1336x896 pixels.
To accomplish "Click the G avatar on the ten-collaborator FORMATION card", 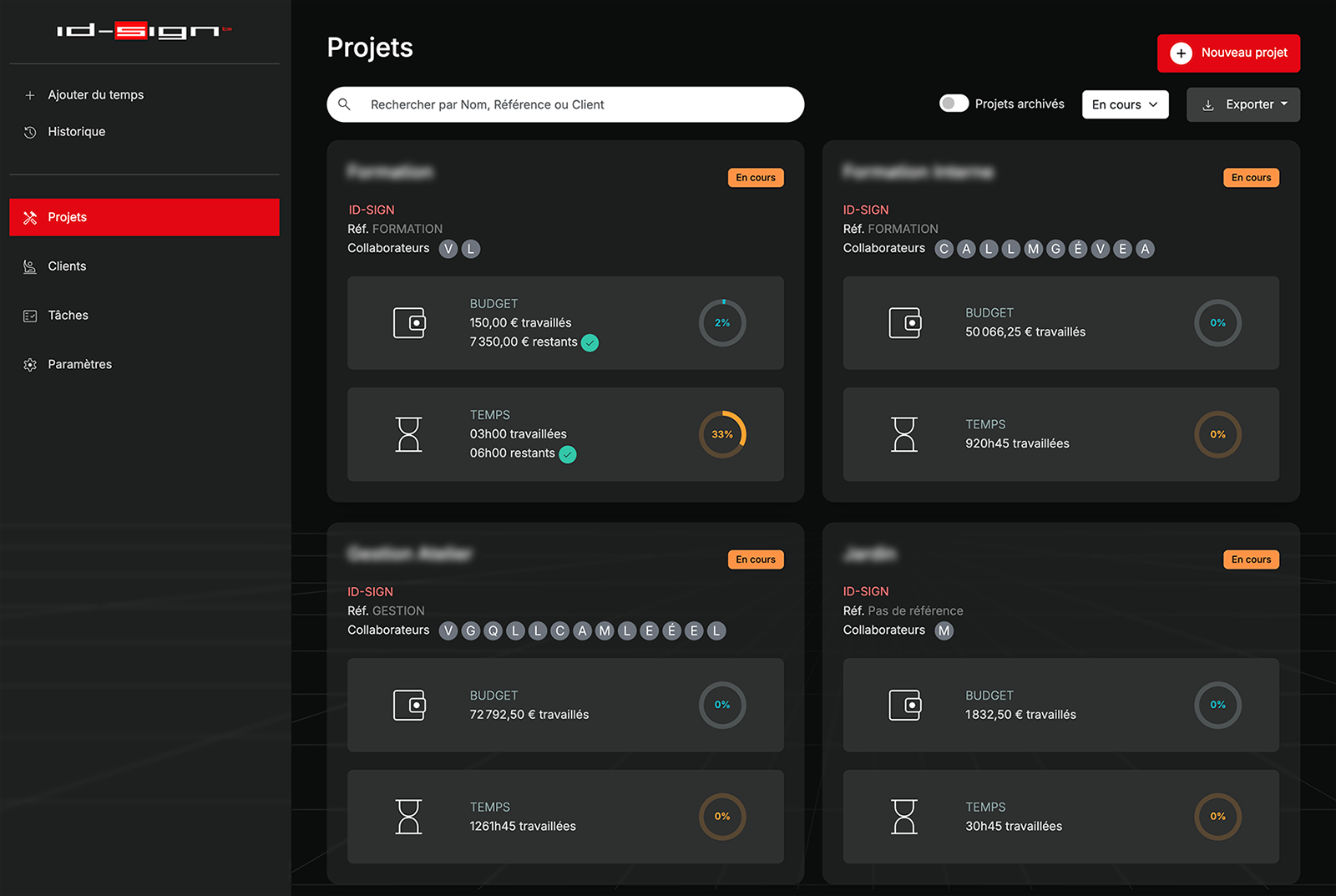I will point(1055,249).
